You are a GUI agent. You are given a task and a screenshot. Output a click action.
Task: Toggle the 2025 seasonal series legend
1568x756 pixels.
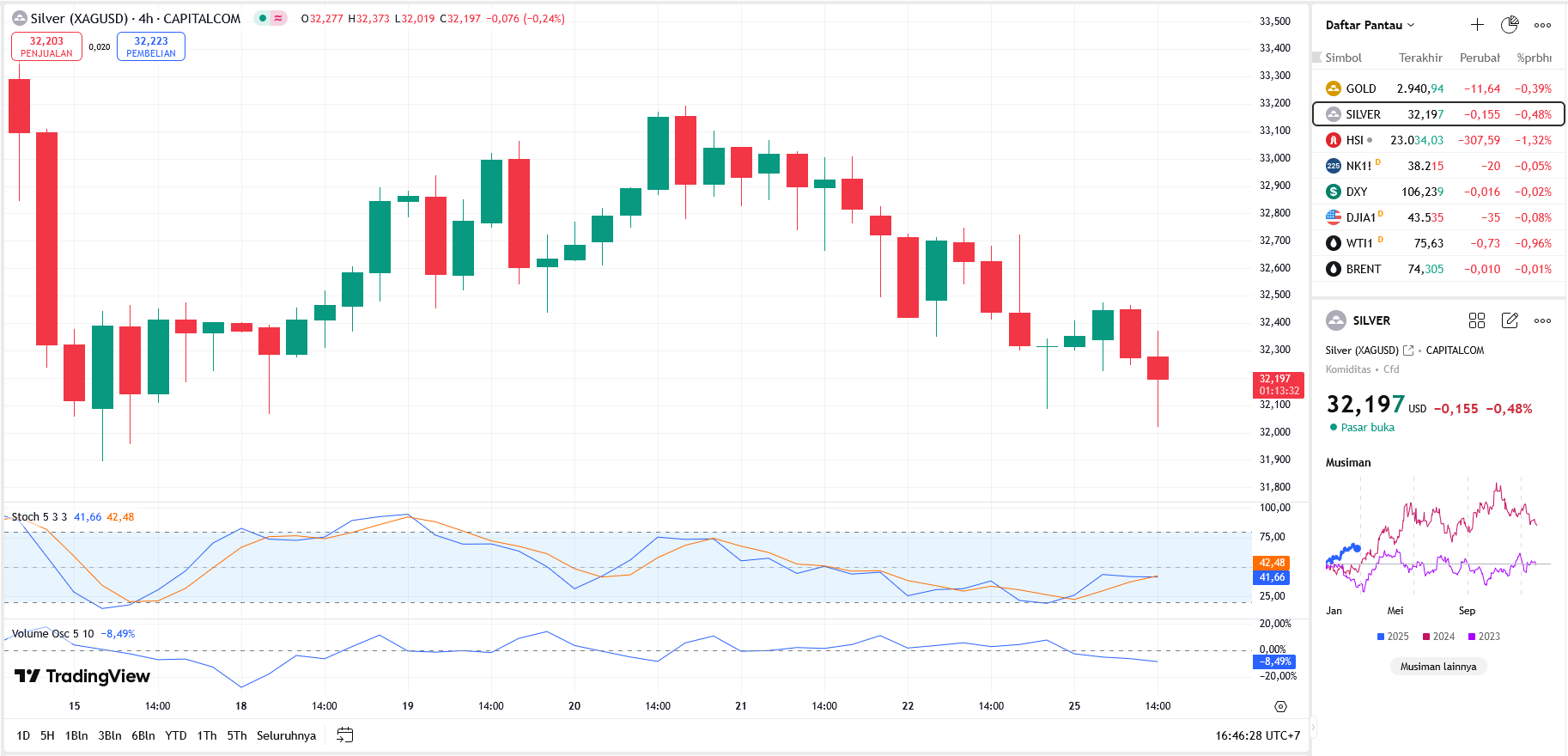(x=1392, y=637)
